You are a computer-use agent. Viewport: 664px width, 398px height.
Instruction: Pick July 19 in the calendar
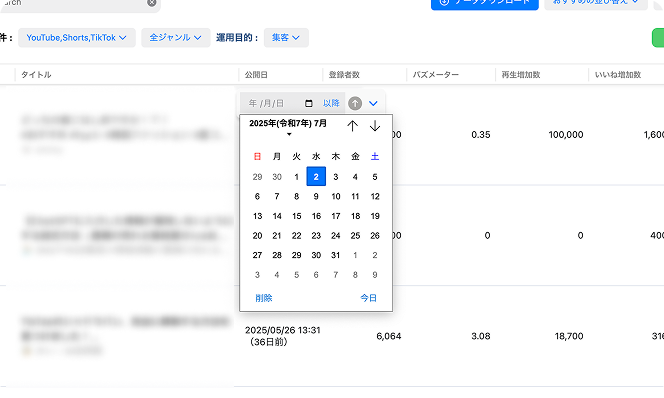point(375,216)
